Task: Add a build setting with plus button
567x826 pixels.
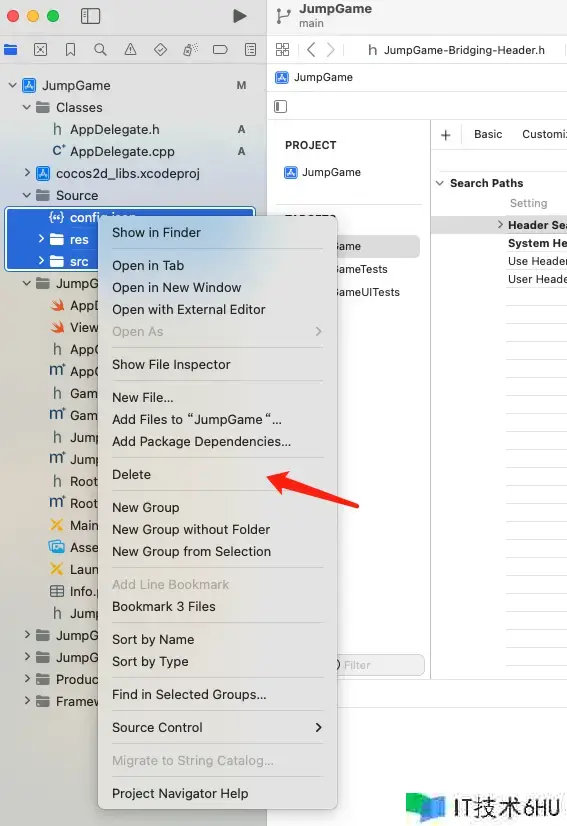Action: click(445, 135)
